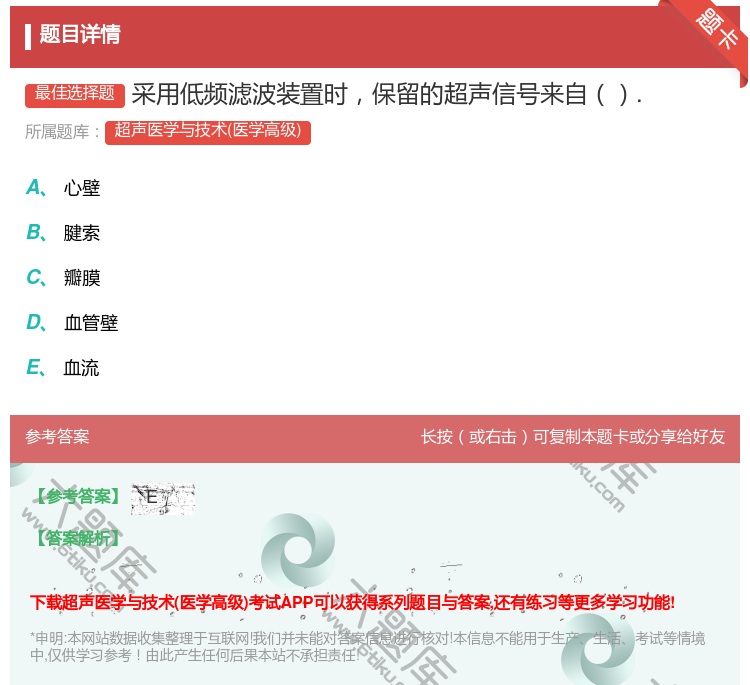Open the 超声医学与技术(医学高级) question bank tag

click(x=208, y=132)
